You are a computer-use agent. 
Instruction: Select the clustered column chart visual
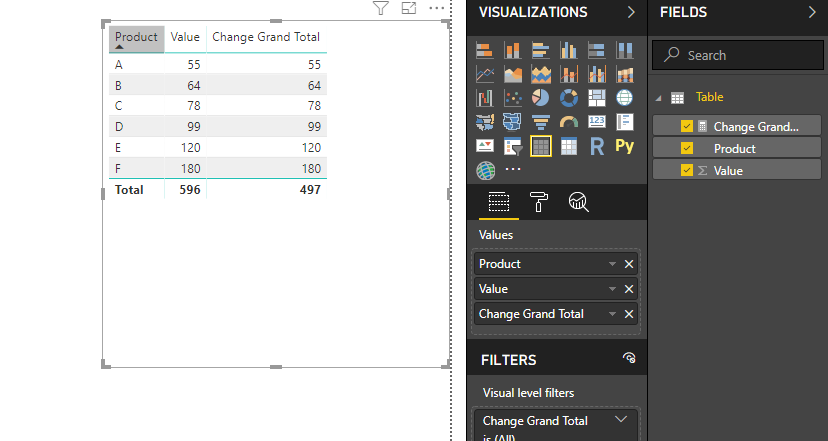(569, 51)
